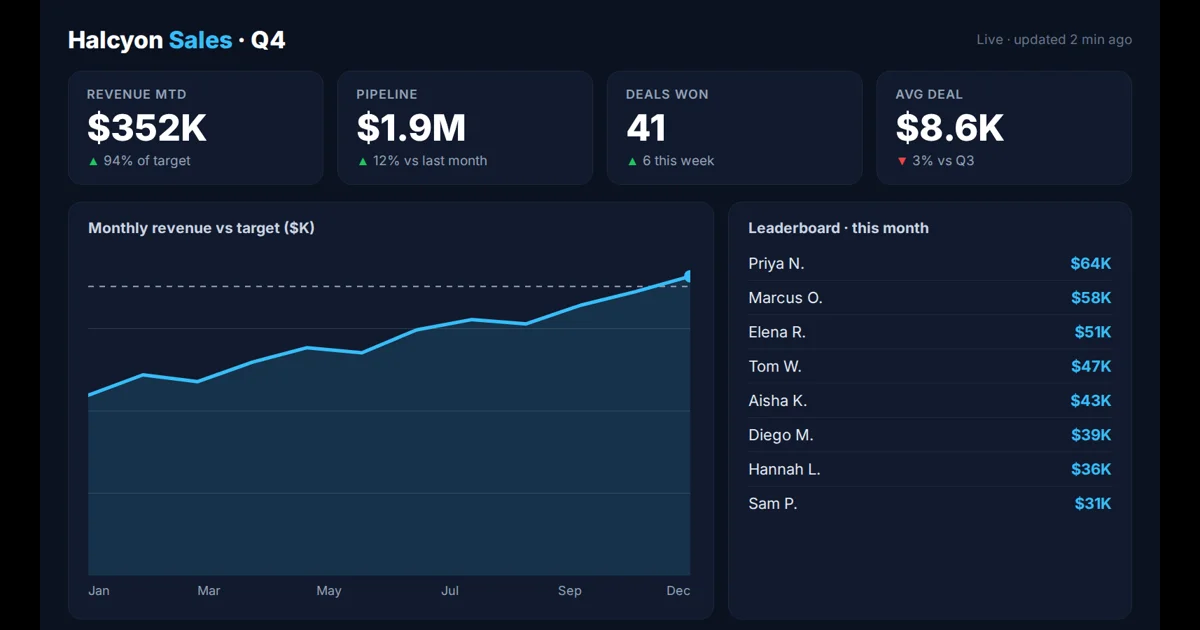Image resolution: width=1200 pixels, height=630 pixels.
Task: Click the $51K amount
Action: pyautogui.click(x=1093, y=332)
